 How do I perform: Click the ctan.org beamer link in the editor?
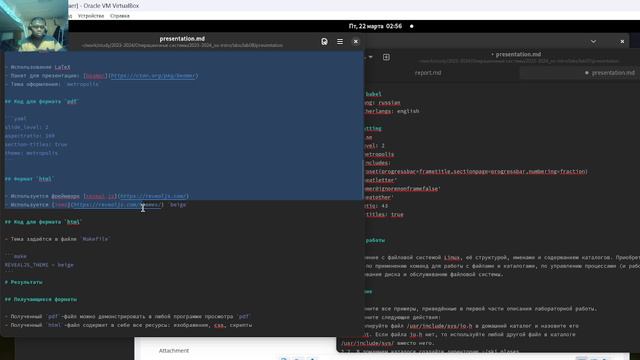point(153,76)
